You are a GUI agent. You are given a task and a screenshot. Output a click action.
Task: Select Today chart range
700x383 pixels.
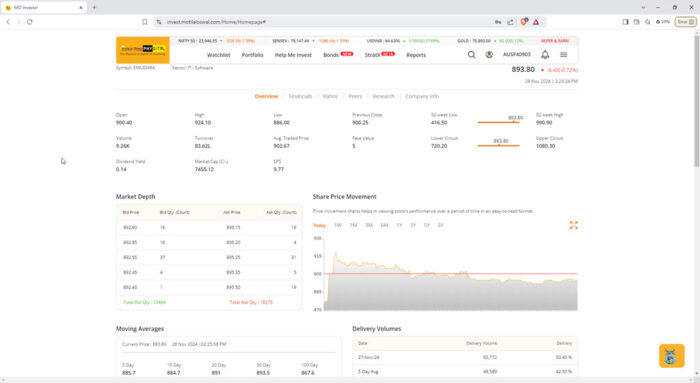(319, 225)
